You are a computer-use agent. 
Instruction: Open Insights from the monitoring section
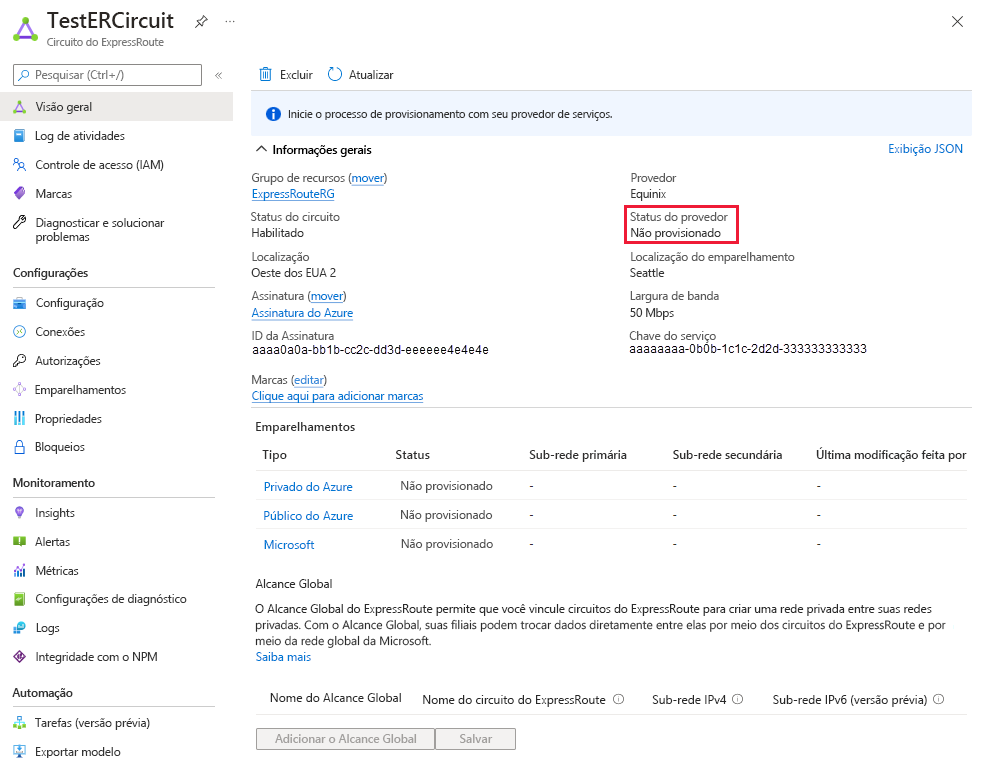point(54,513)
